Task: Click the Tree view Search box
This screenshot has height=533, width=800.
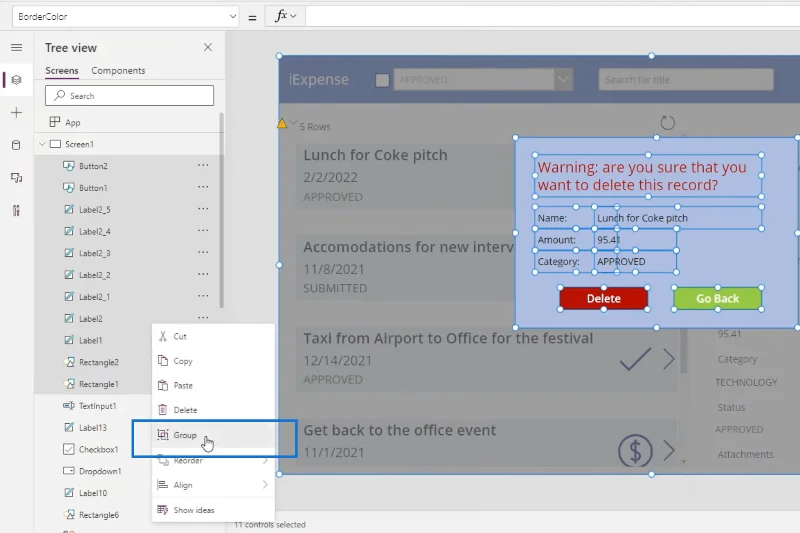Action: [129, 95]
